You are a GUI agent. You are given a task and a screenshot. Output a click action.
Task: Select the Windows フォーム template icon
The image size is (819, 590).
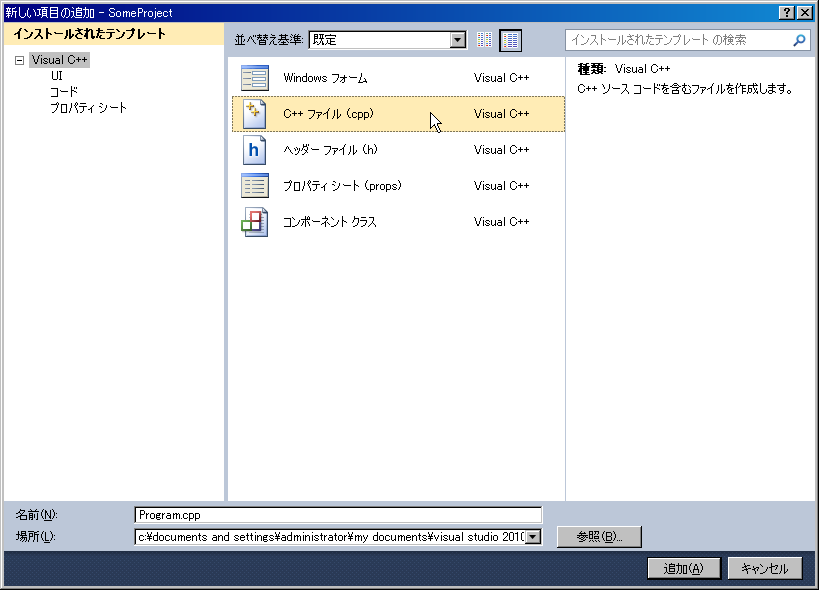pos(255,78)
